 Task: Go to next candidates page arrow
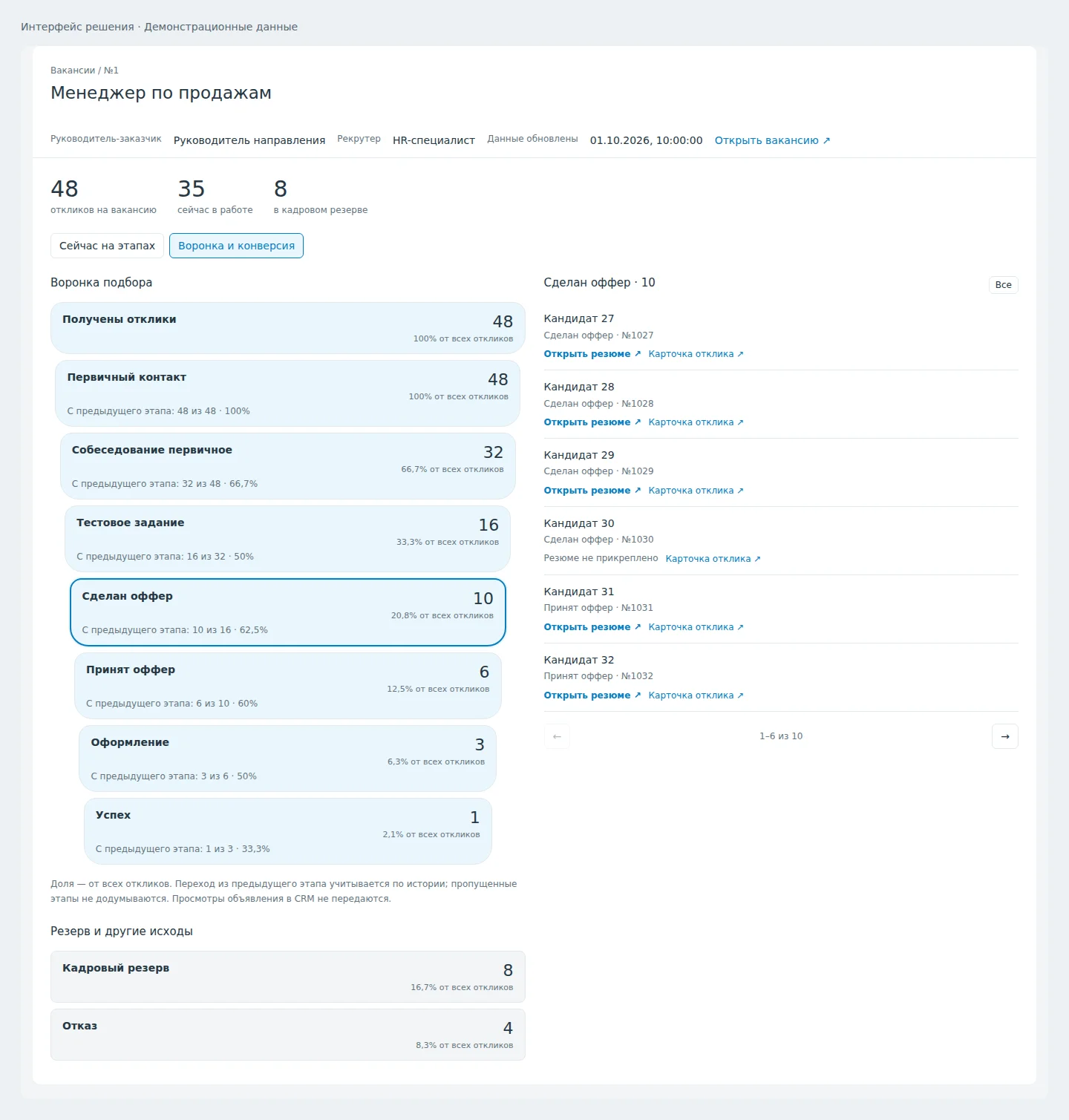1004,736
